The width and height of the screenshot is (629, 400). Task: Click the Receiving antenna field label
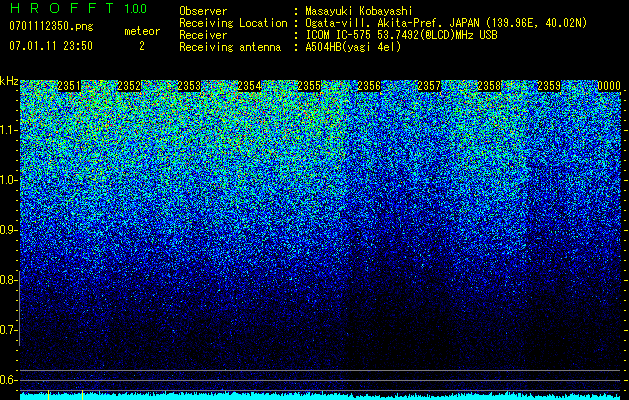point(230,47)
